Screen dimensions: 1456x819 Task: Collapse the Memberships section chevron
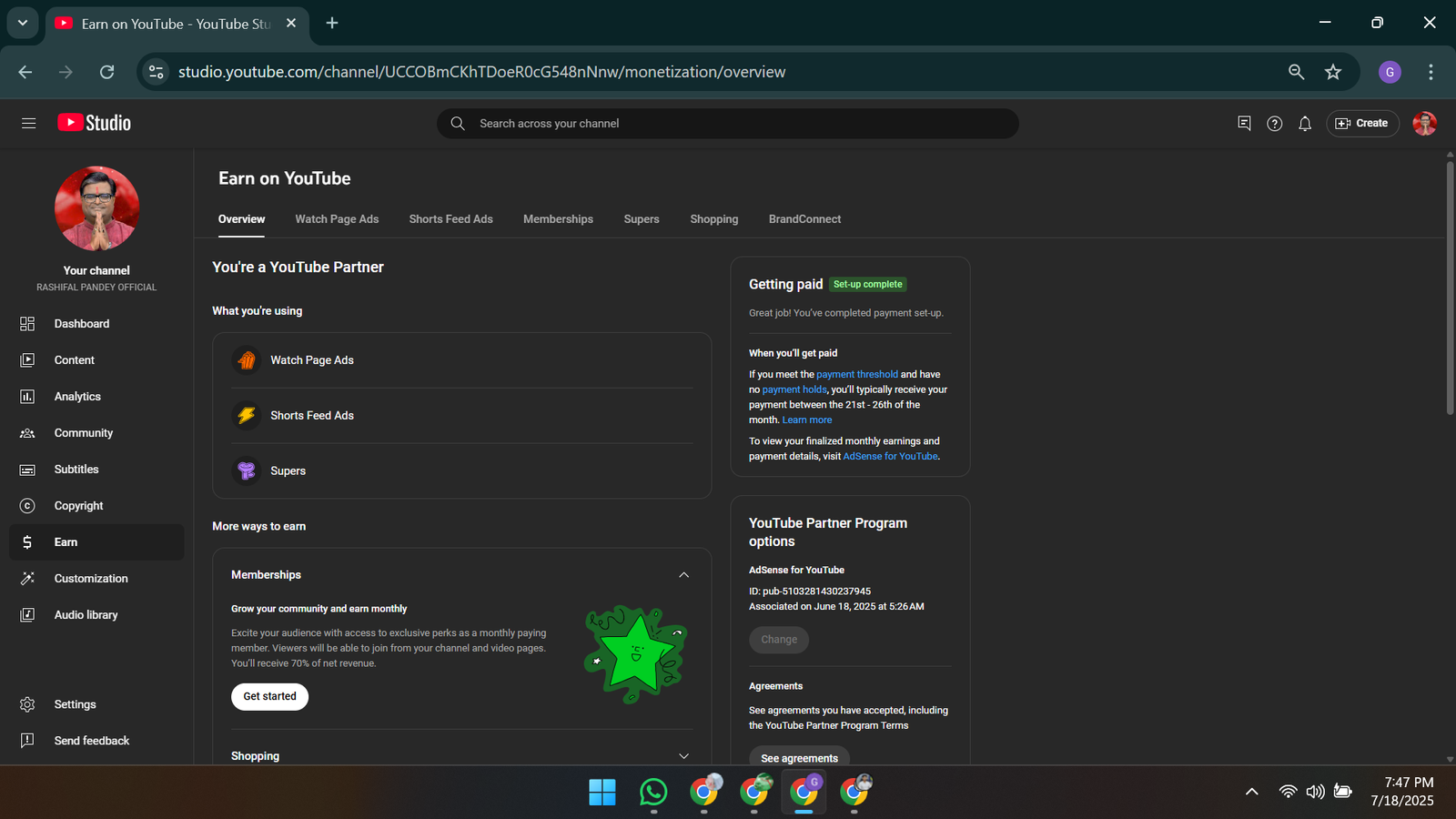pyautogui.click(x=684, y=575)
